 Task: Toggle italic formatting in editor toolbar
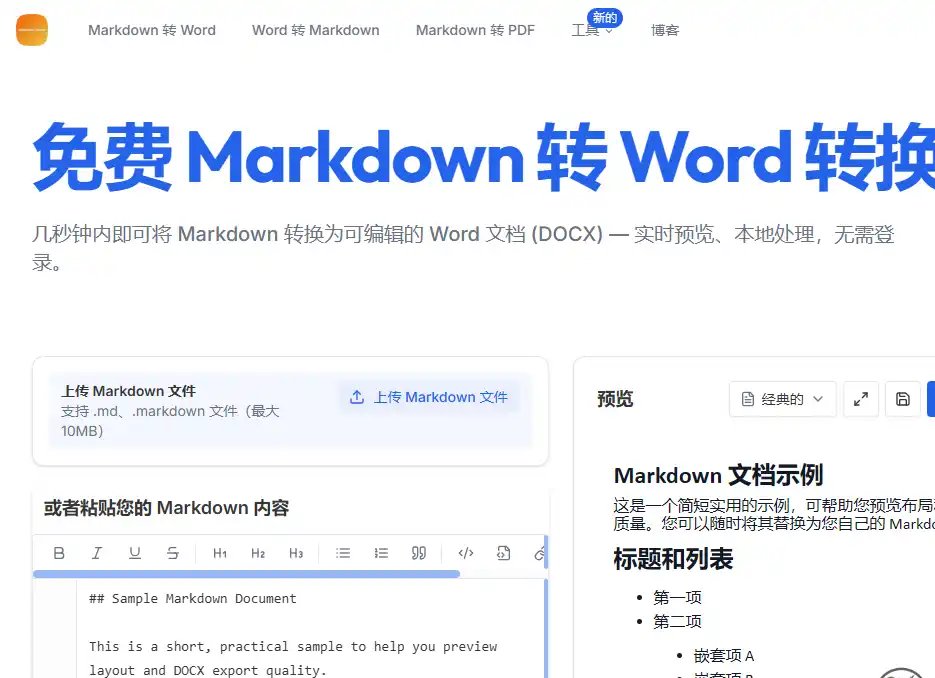click(x=97, y=553)
